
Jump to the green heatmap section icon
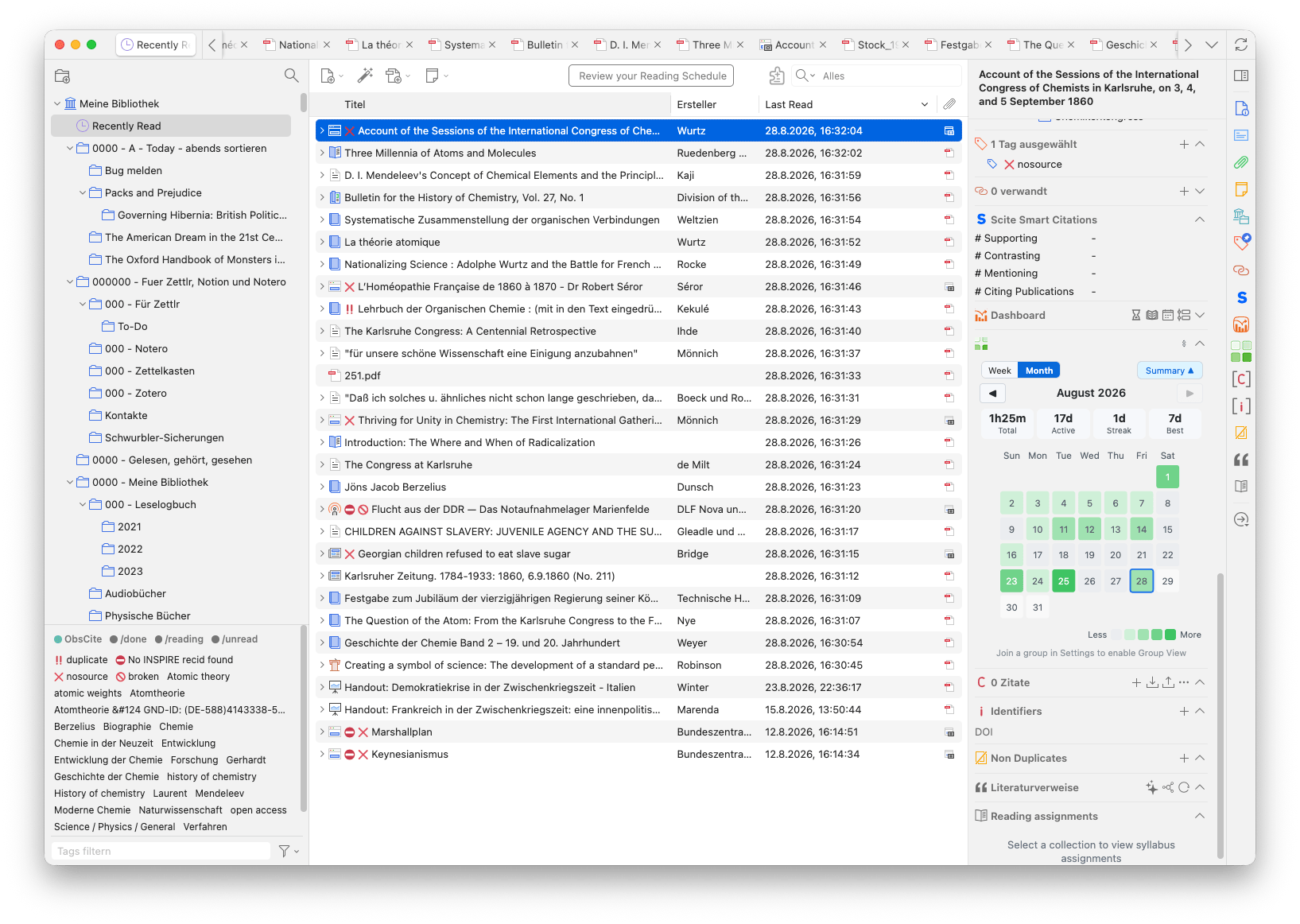click(1241, 351)
